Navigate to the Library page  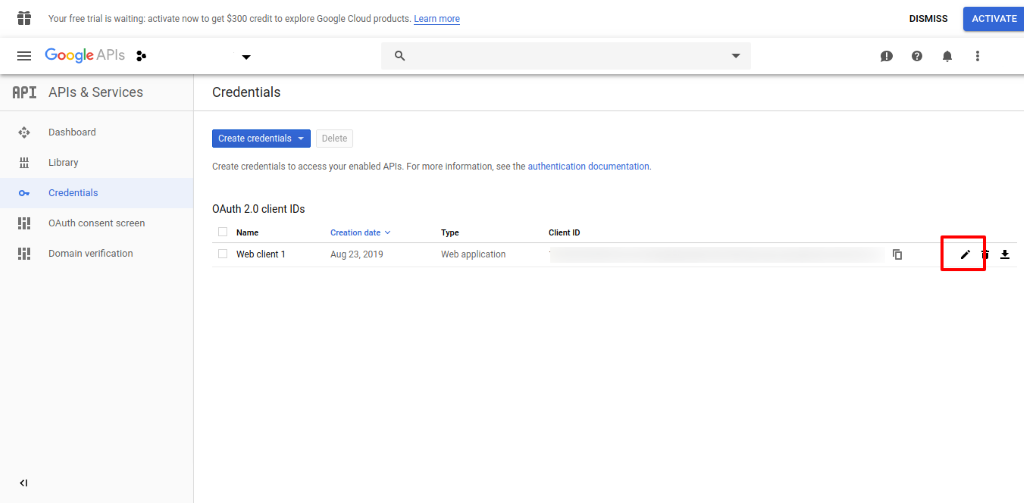tap(63, 162)
